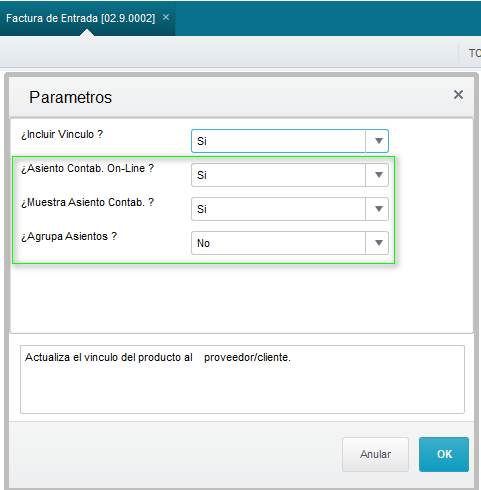Click the Agrupa Asientos field showing No

(278, 243)
